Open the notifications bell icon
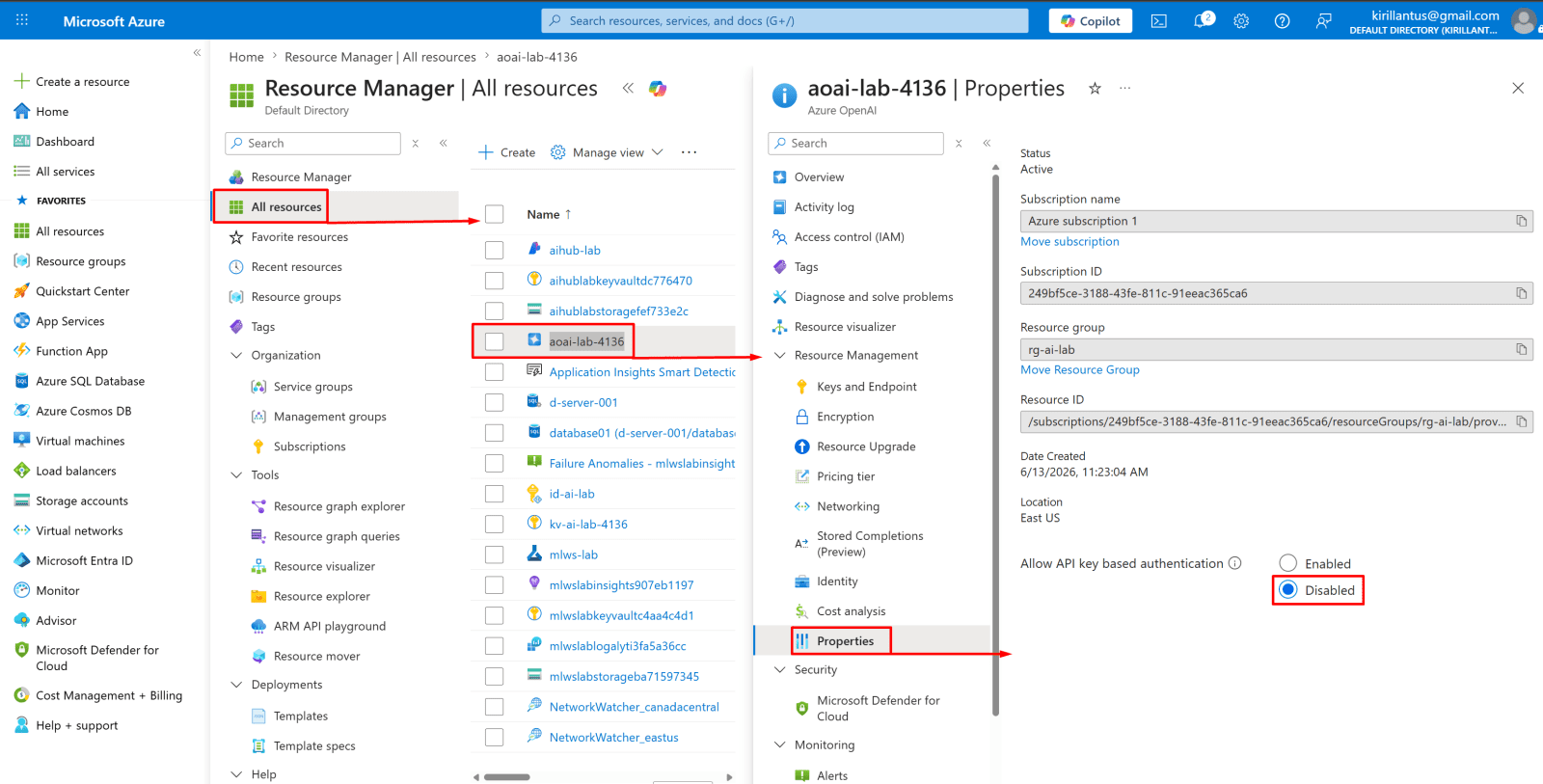Viewport: 1543px width, 784px height. 1203,20
